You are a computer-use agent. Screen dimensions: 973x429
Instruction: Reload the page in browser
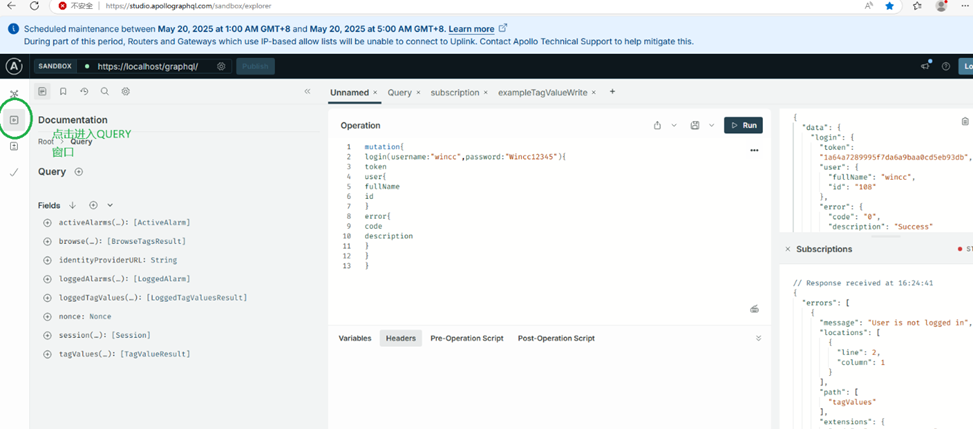click(x=35, y=6)
